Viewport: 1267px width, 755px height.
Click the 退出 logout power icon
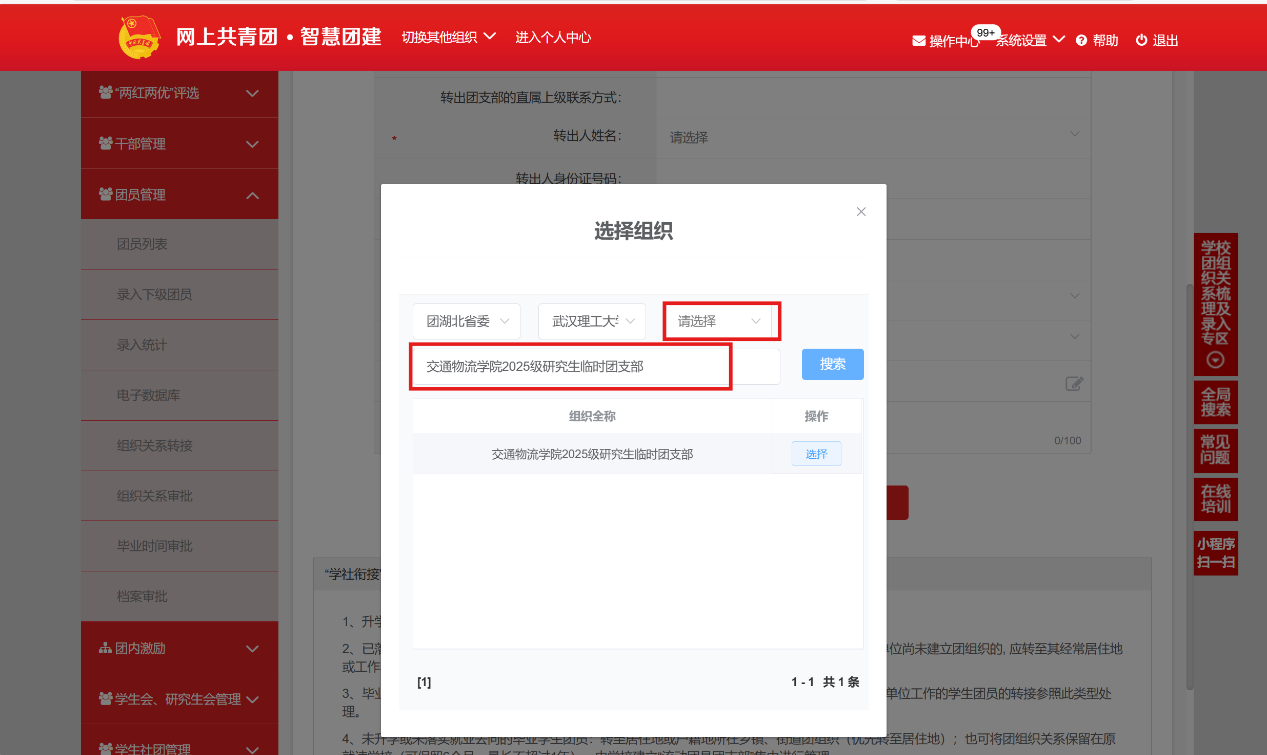pyautogui.click(x=1141, y=41)
